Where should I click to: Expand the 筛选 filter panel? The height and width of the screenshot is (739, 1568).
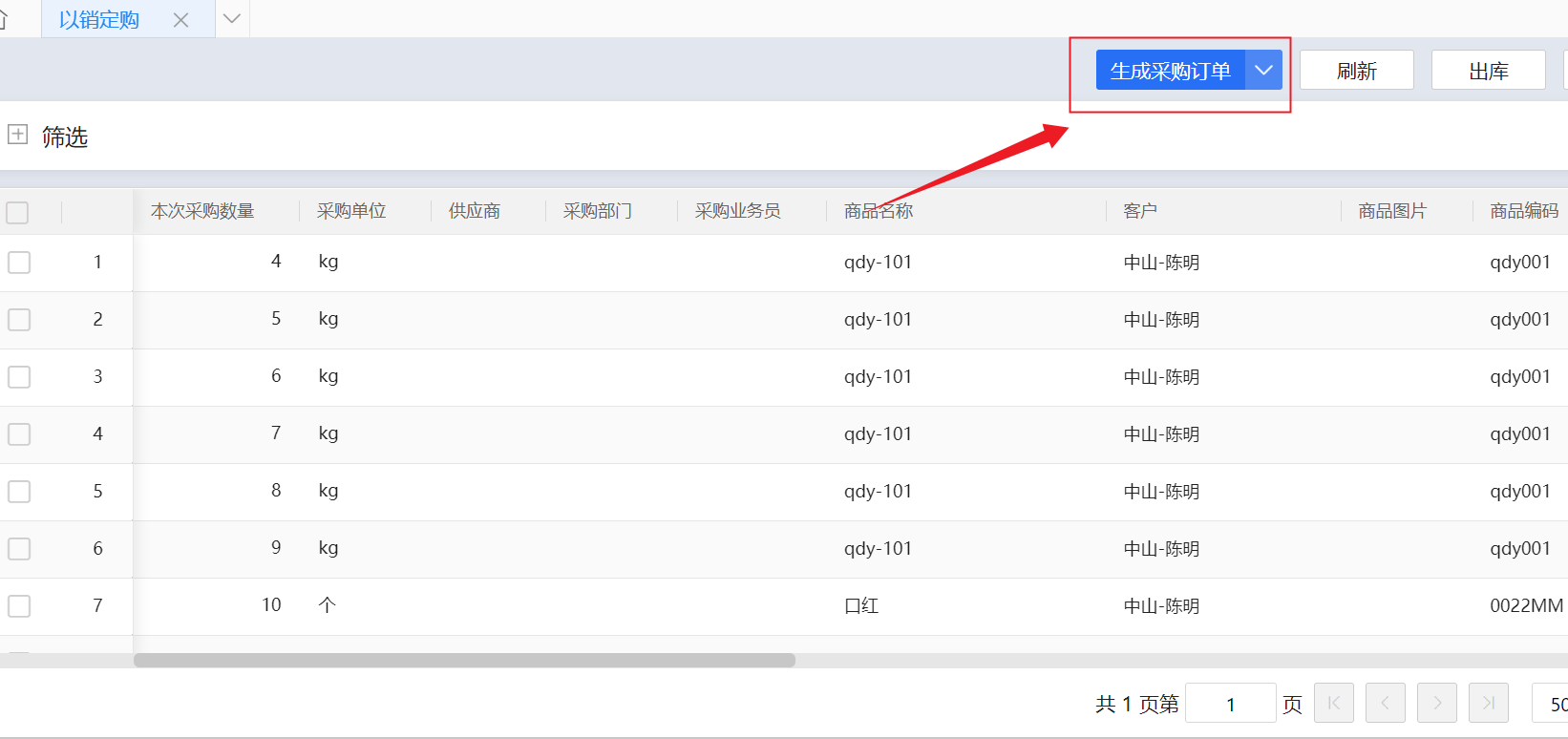click(x=17, y=135)
